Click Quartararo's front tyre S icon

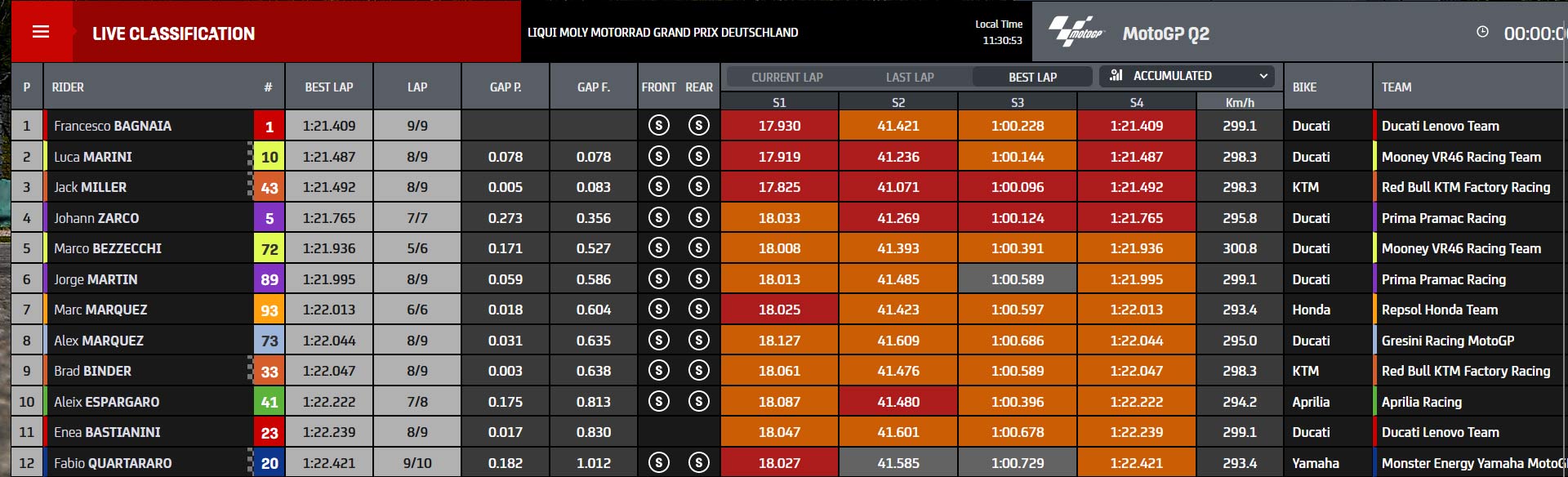(659, 462)
